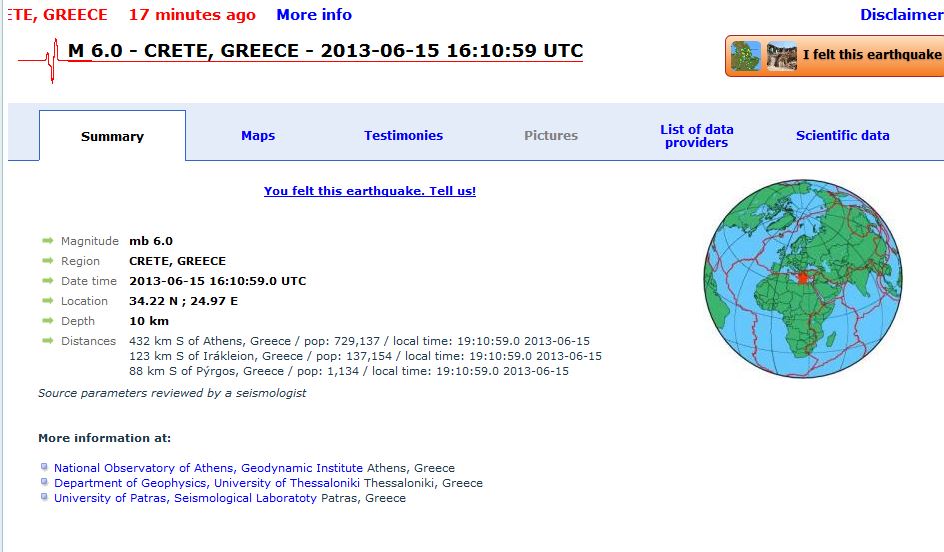Click the I felt this earthquake button
The width and height of the screenshot is (944, 552).
[x=834, y=56]
